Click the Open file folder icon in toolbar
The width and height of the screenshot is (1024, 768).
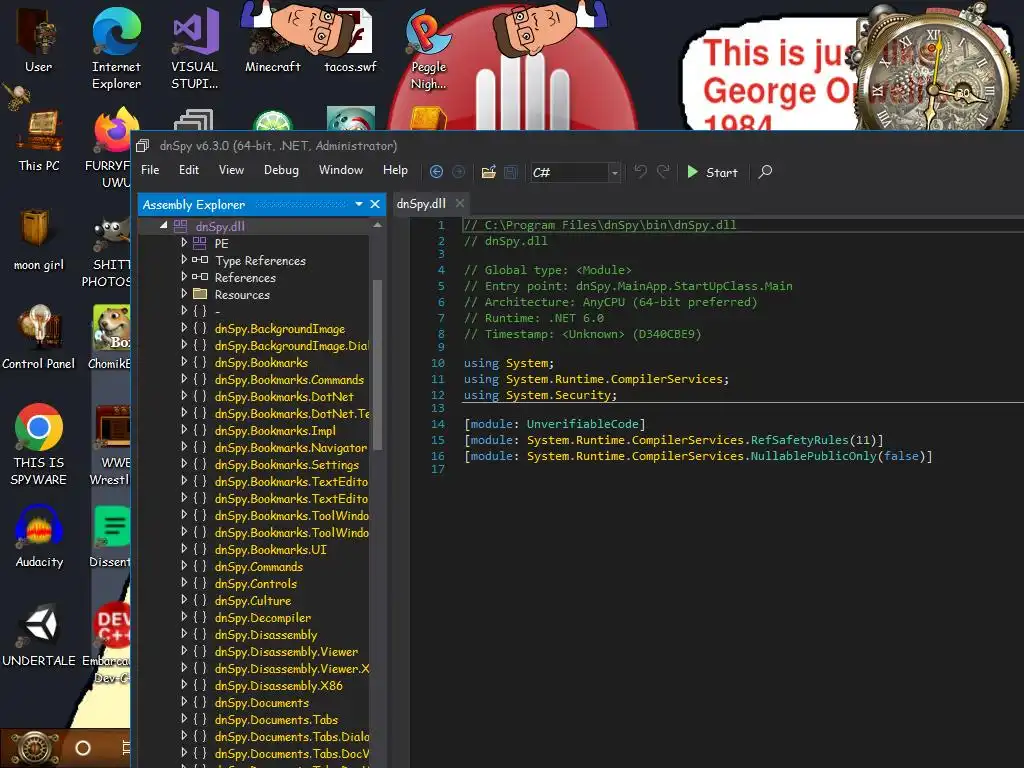[488, 172]
